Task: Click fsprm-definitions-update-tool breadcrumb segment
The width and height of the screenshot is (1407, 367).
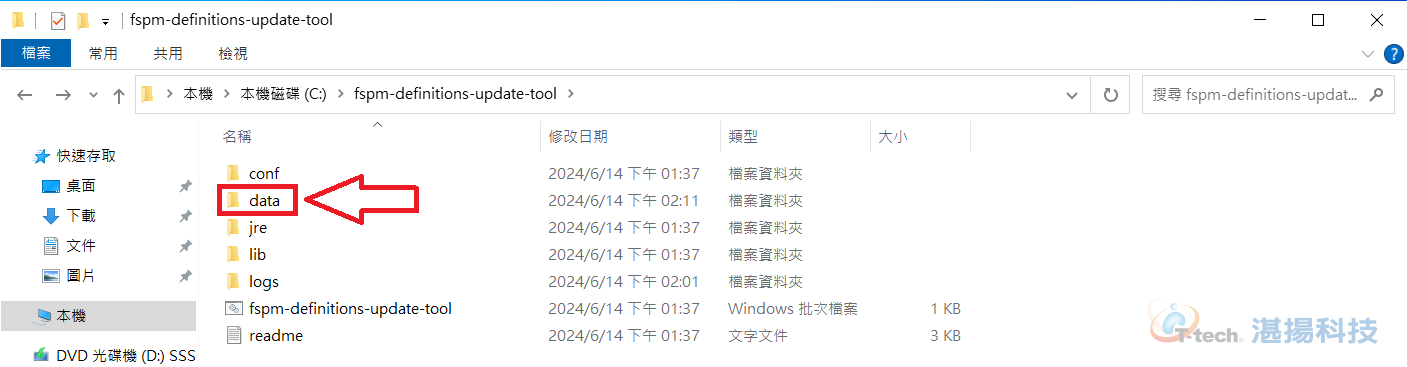Action: coord(455,94)
